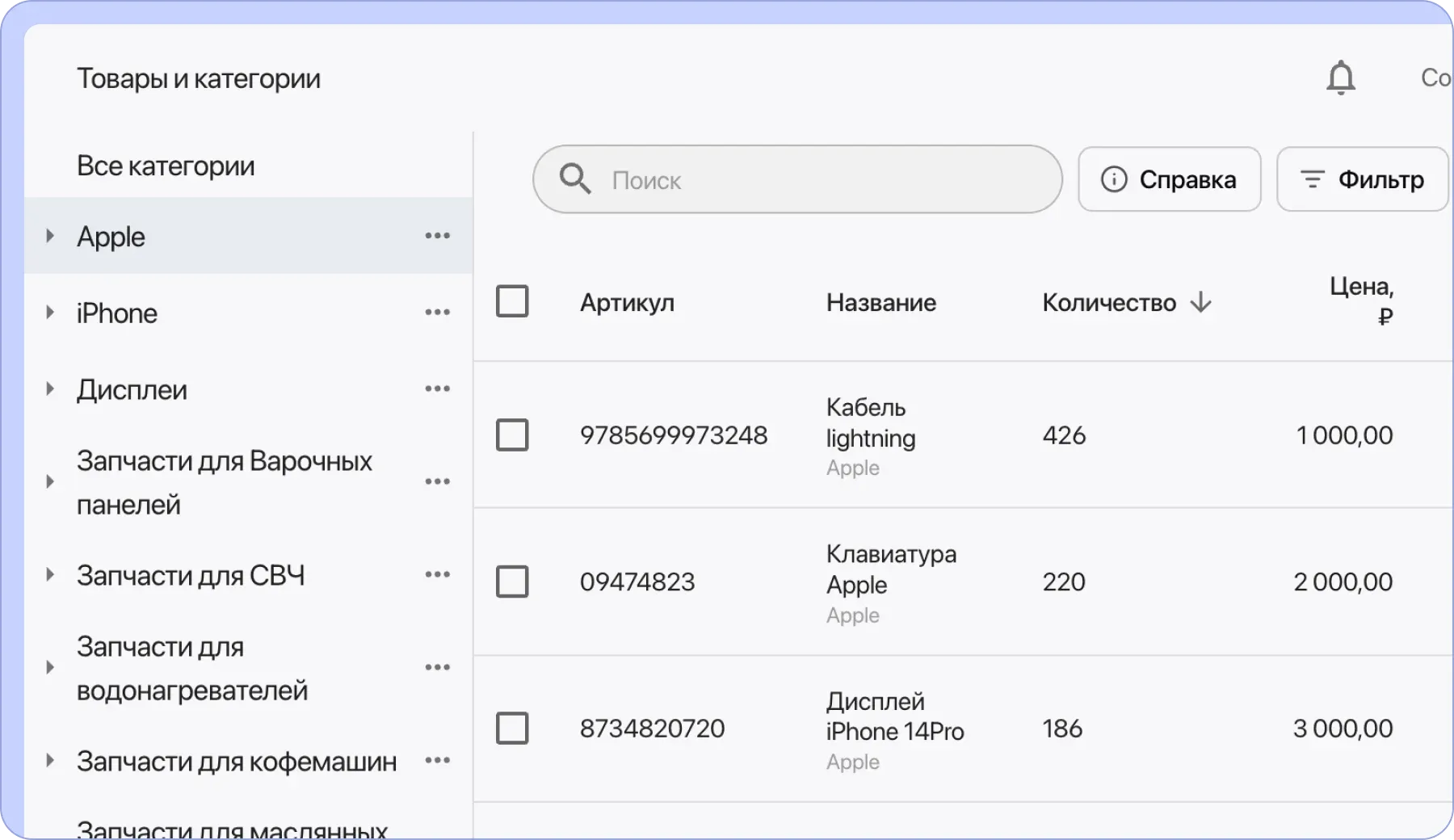Image resolution: width=1454 pixels, height=840 pixels.
Task: Select the Дисплей iPhone 14Pro row checkbox
Action: pyautogui.click(x=512, y=728)
